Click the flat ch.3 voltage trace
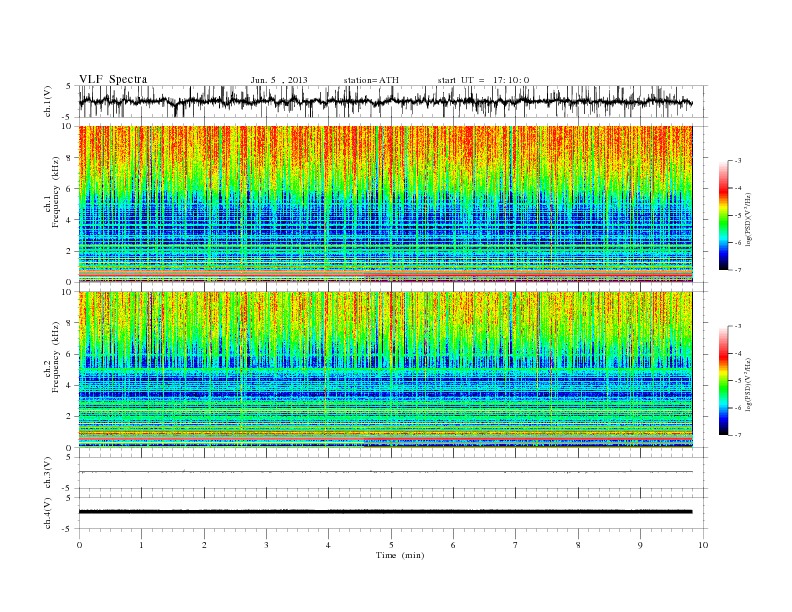Image resolution: width=792 pixels, height=612 pixels. (x=385, y=472)
